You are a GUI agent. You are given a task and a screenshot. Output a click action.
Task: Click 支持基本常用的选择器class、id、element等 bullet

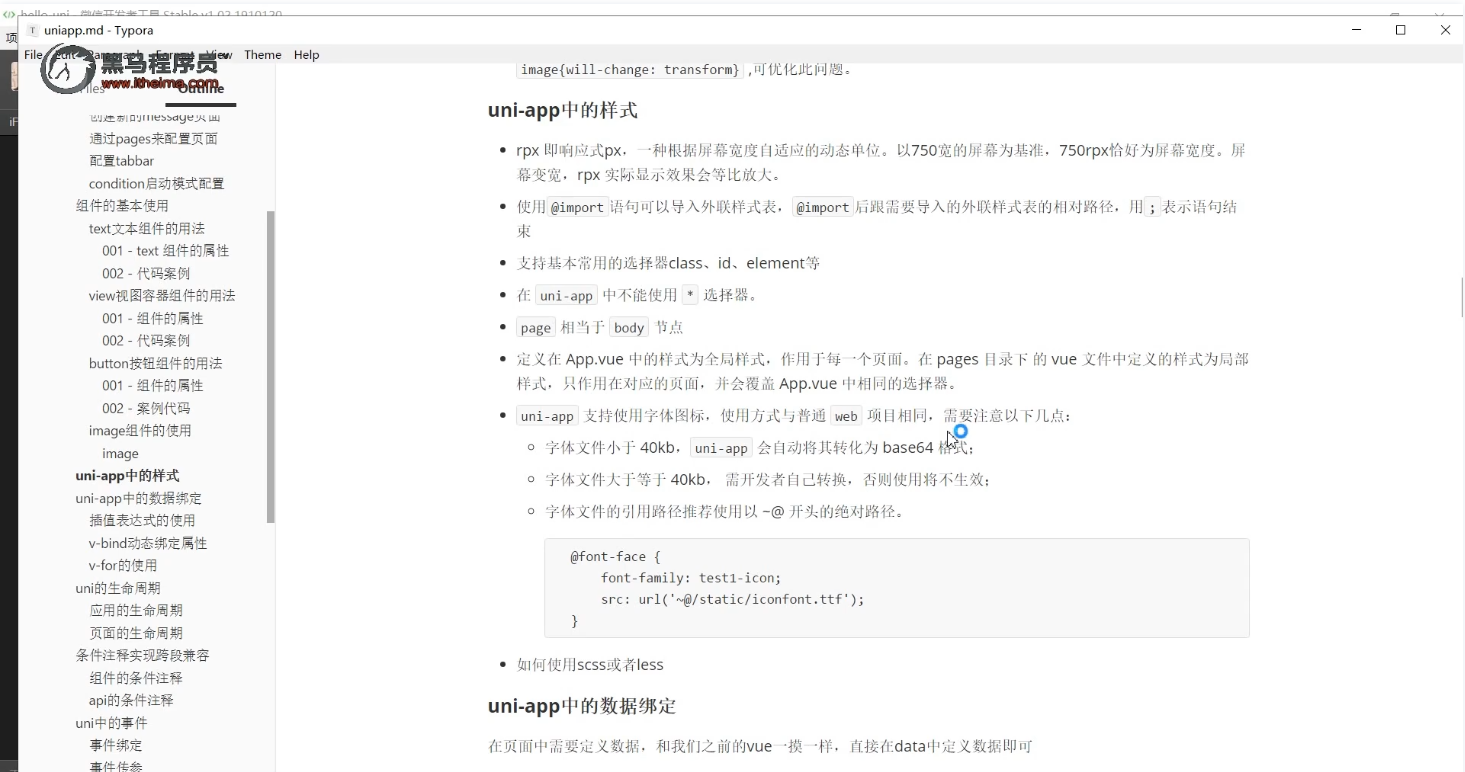[x=668, y=264]
